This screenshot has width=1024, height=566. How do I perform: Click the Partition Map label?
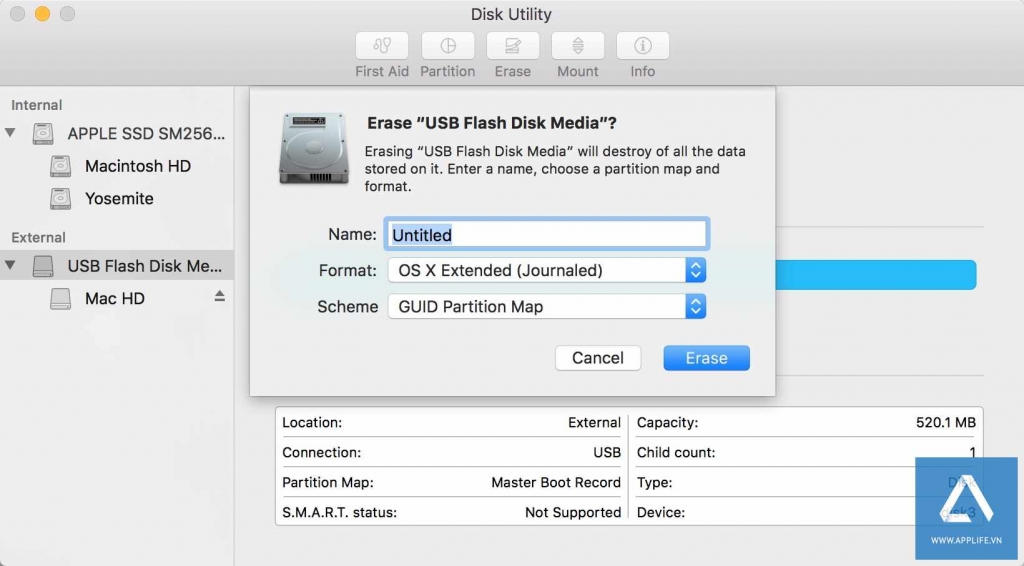coord(328,482)
